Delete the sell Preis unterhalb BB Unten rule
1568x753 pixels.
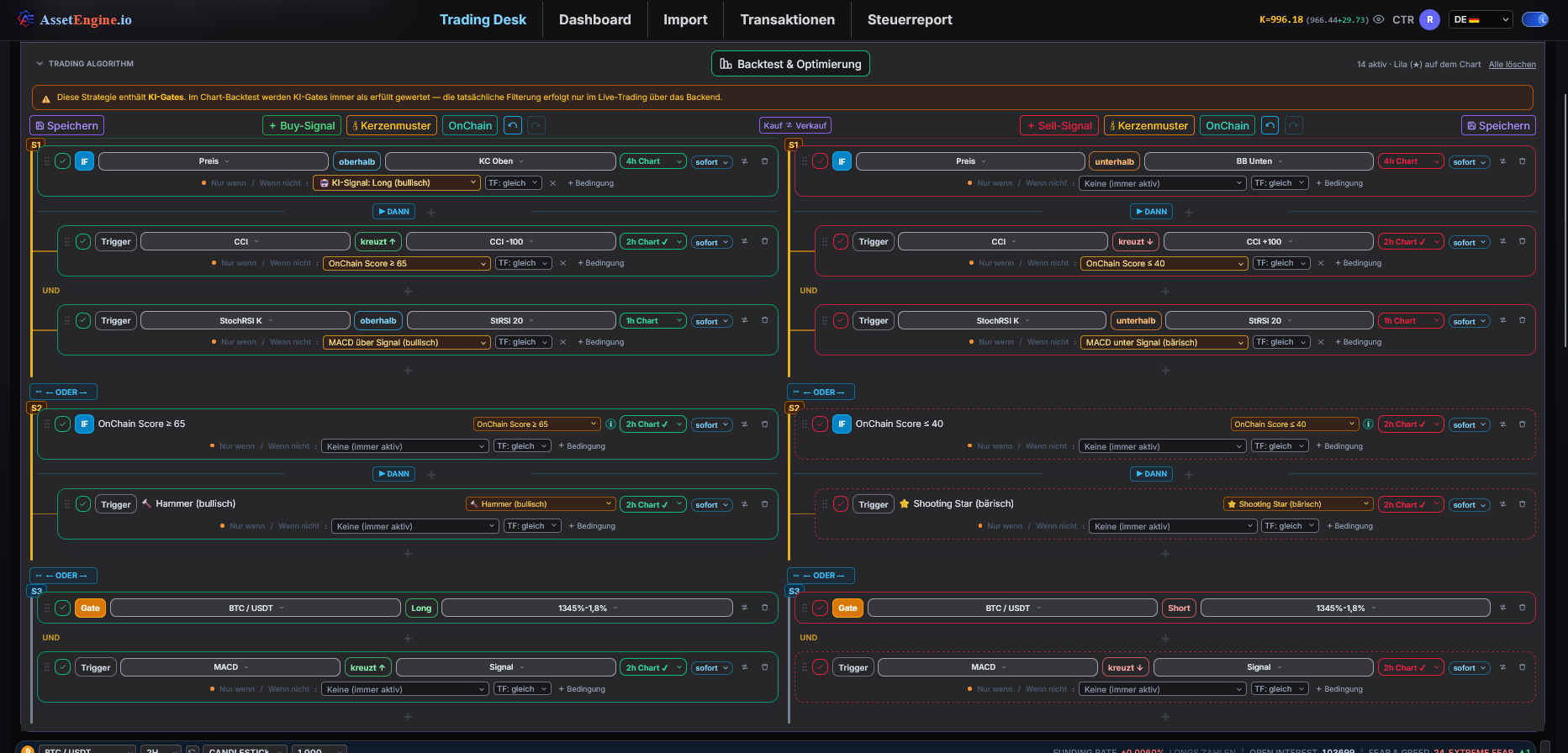tap(1522, 161)
